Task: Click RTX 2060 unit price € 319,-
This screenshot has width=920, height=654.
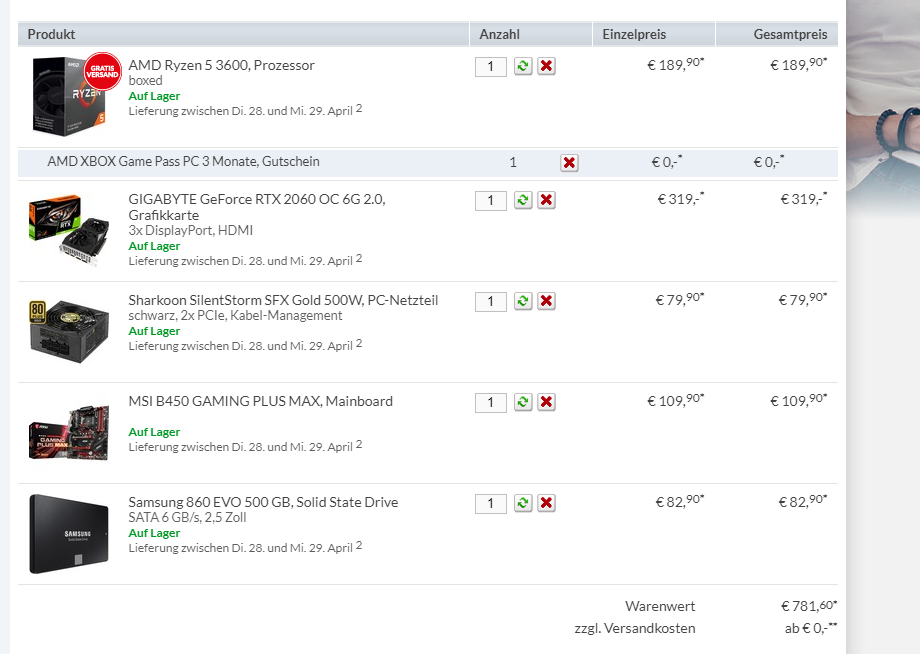Action: click(x=681, y=198)
